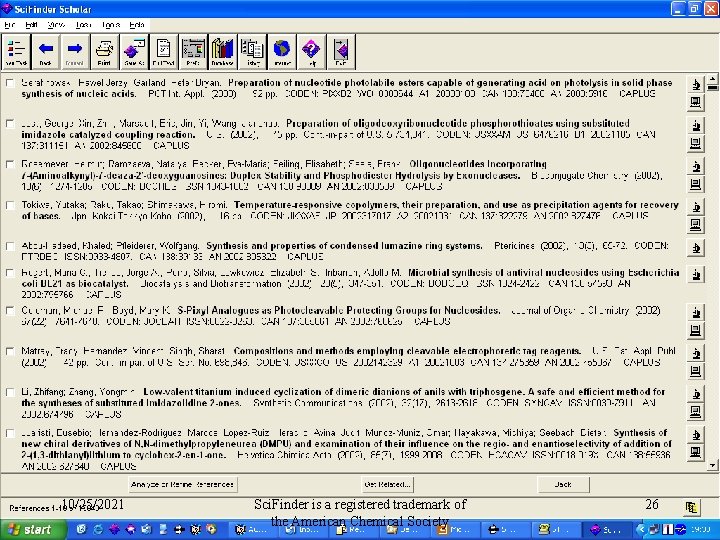
Task: Open computer full-text icon for nucleotide photolabile esters reference
Action: click(696, 101)
